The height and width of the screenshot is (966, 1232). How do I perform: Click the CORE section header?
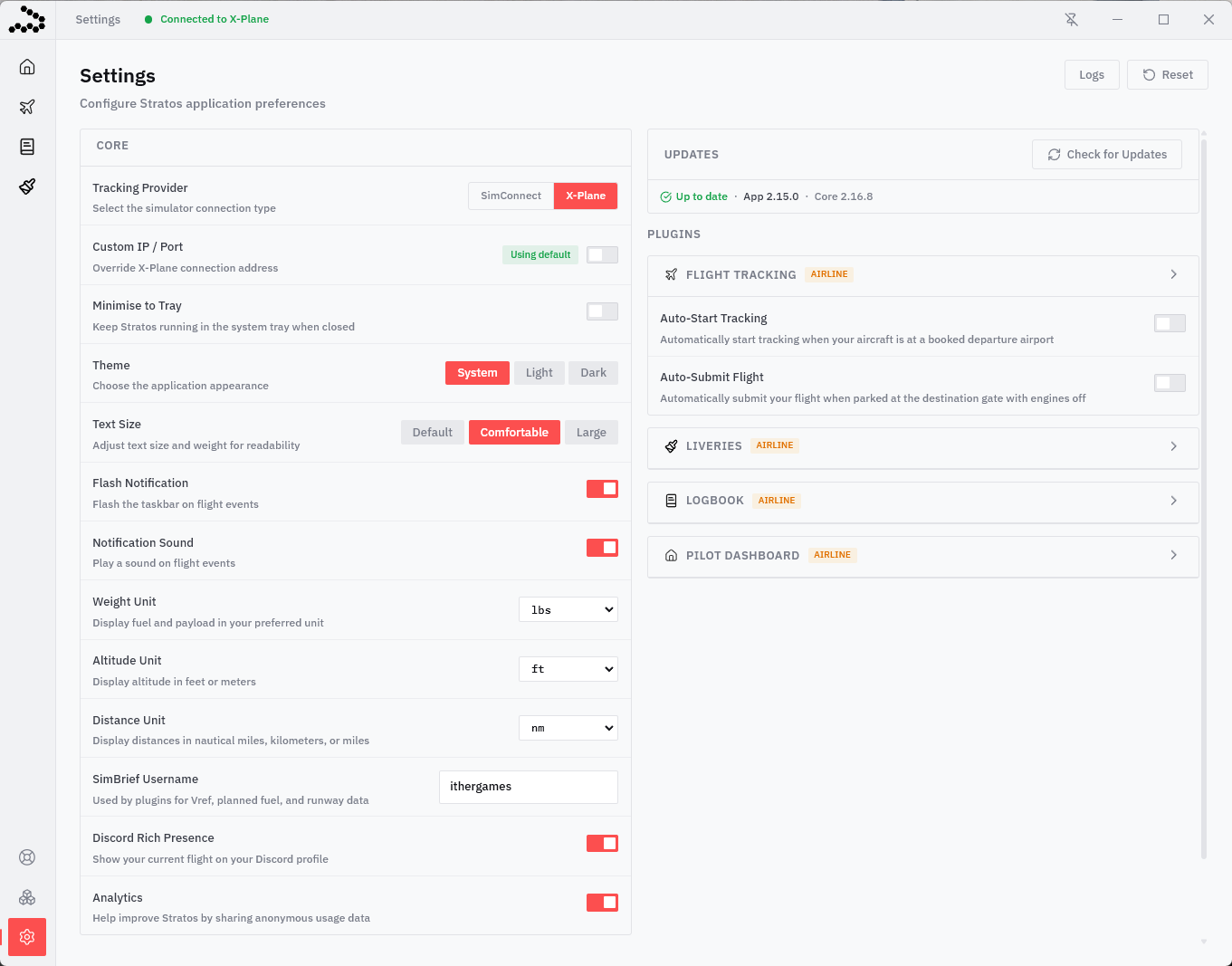112,146
